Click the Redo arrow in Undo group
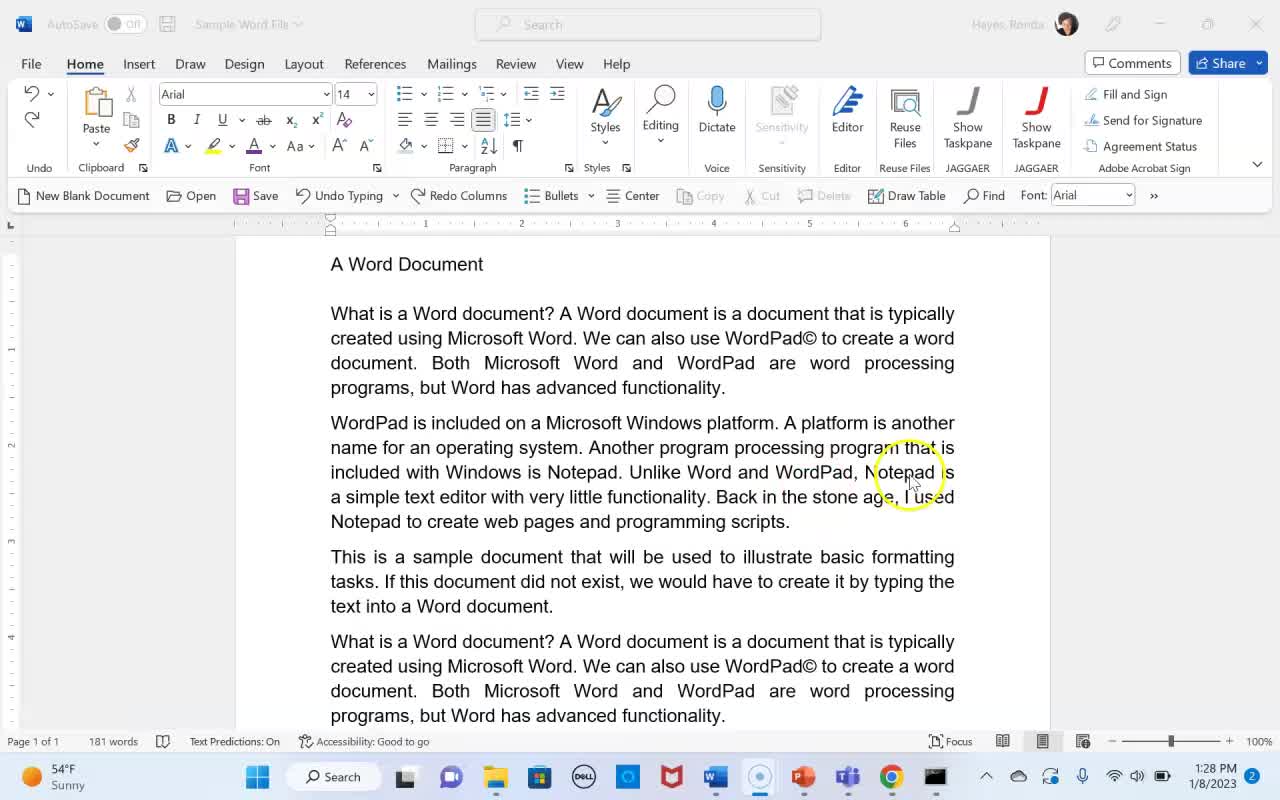The width and height of the screenshot is (1280, 800). pos(31,120)
